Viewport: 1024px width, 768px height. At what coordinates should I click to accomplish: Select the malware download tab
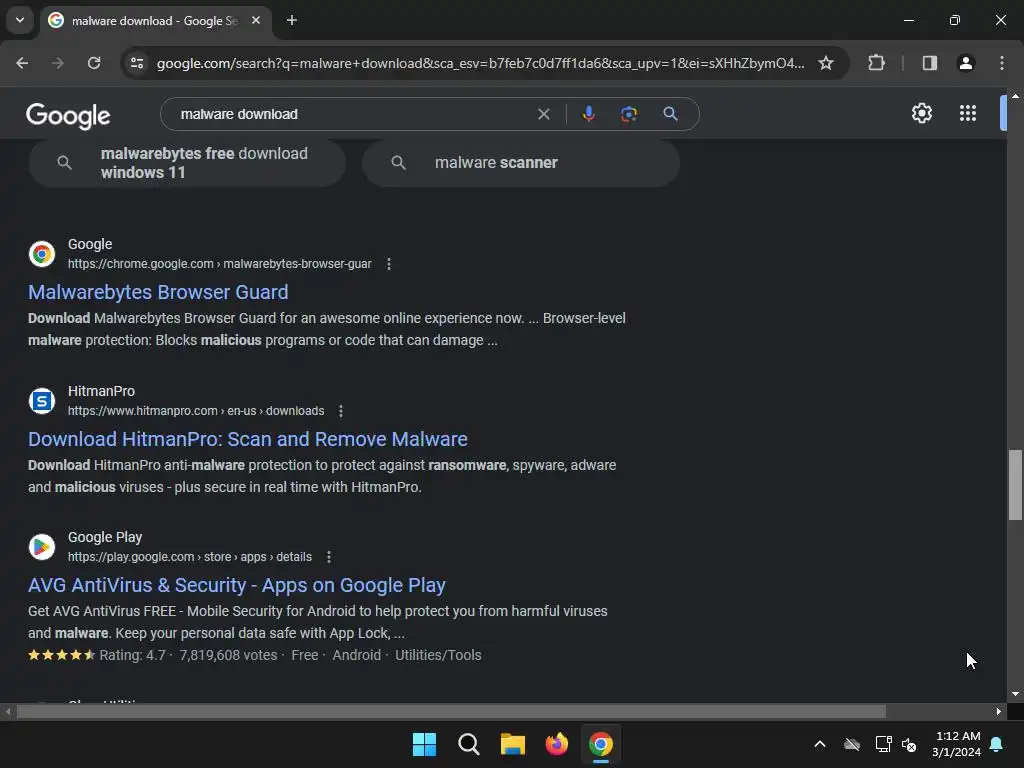[x=154, y=21]
